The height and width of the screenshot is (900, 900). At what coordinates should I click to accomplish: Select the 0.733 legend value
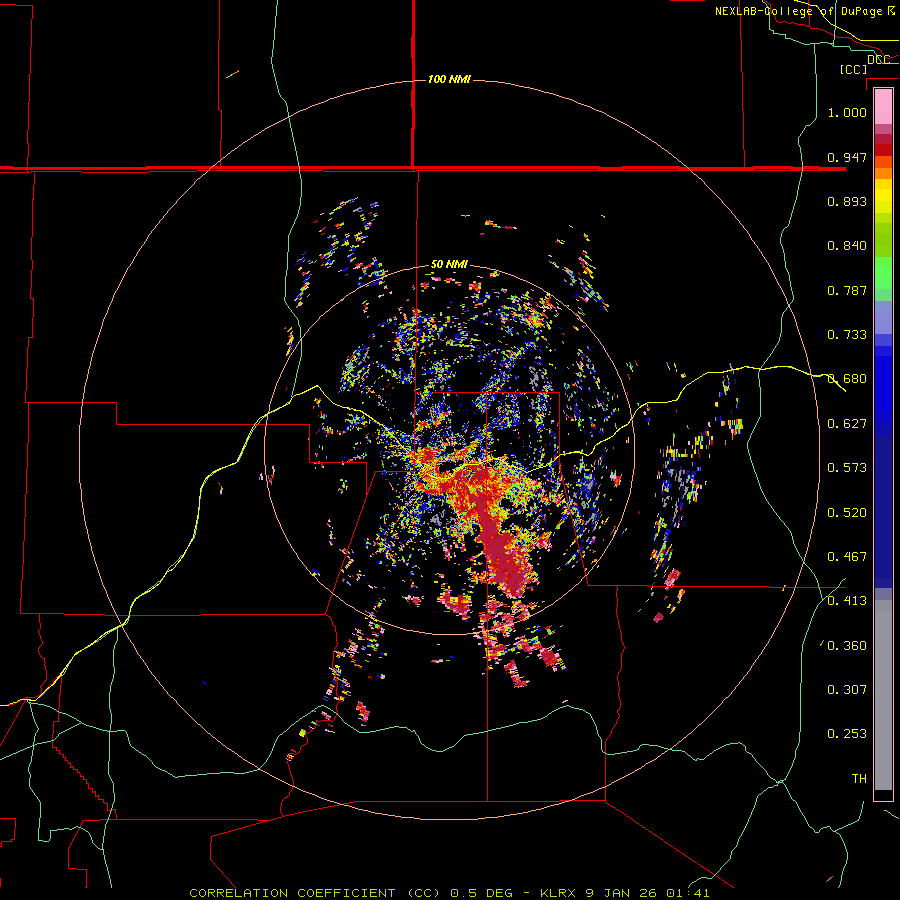(847, 335)
